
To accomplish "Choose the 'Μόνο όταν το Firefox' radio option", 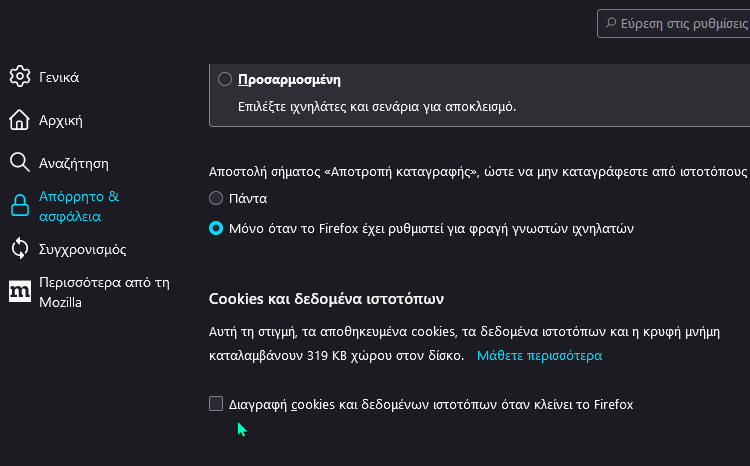I will (216, 228).
